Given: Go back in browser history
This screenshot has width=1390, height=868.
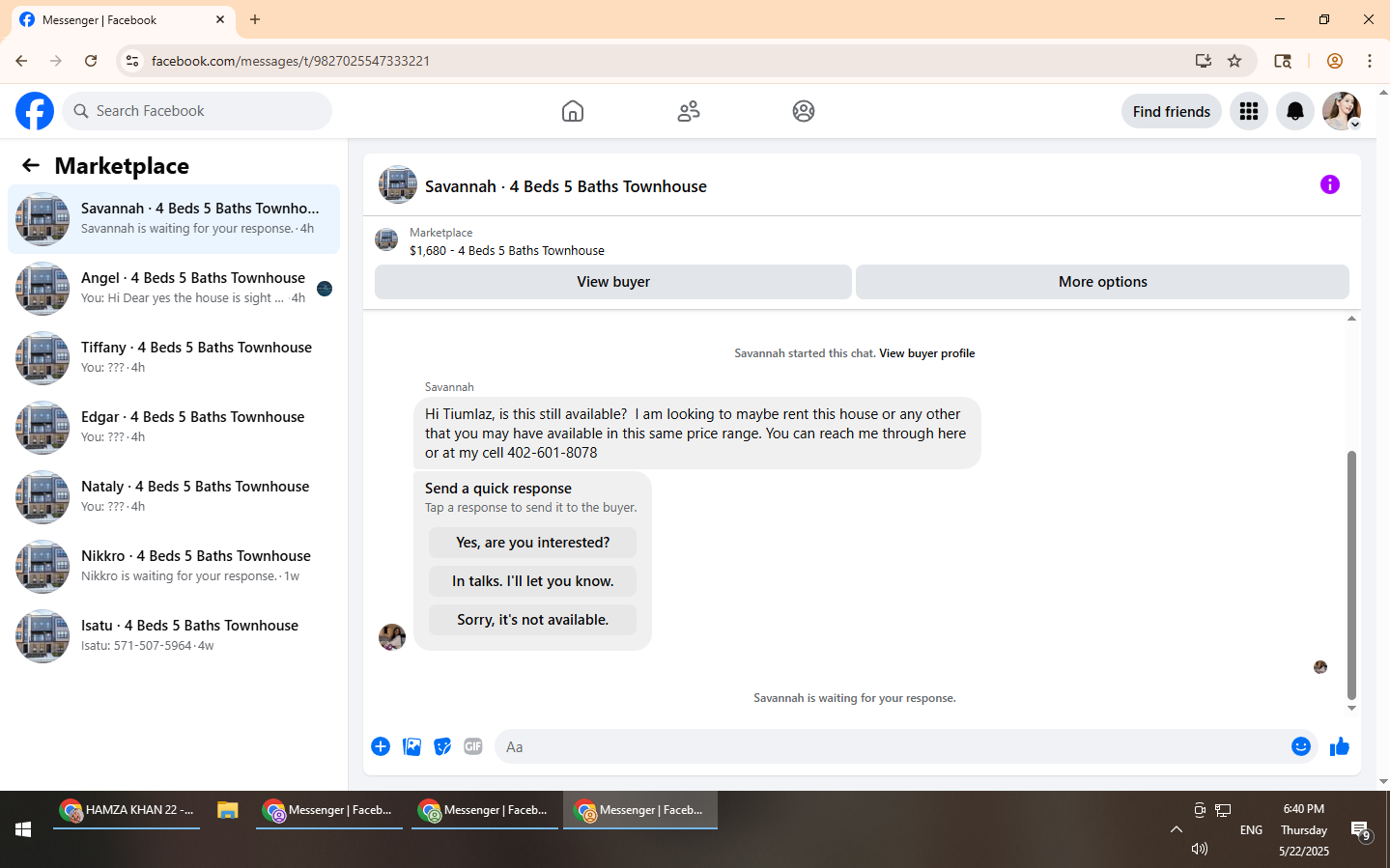Looking at the screenshot, I should 21,61.
